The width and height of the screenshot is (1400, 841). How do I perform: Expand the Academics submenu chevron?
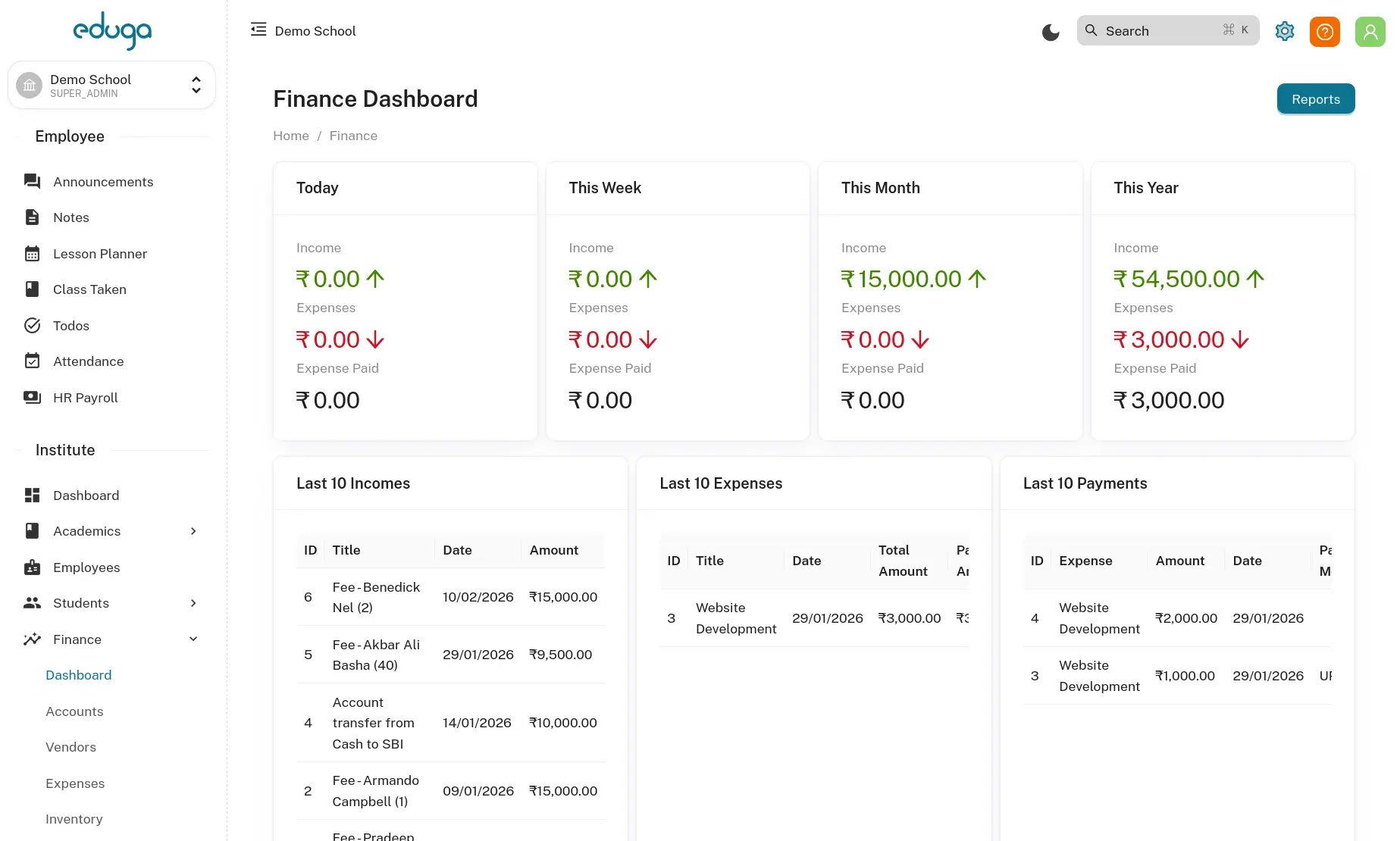point(193,531)
